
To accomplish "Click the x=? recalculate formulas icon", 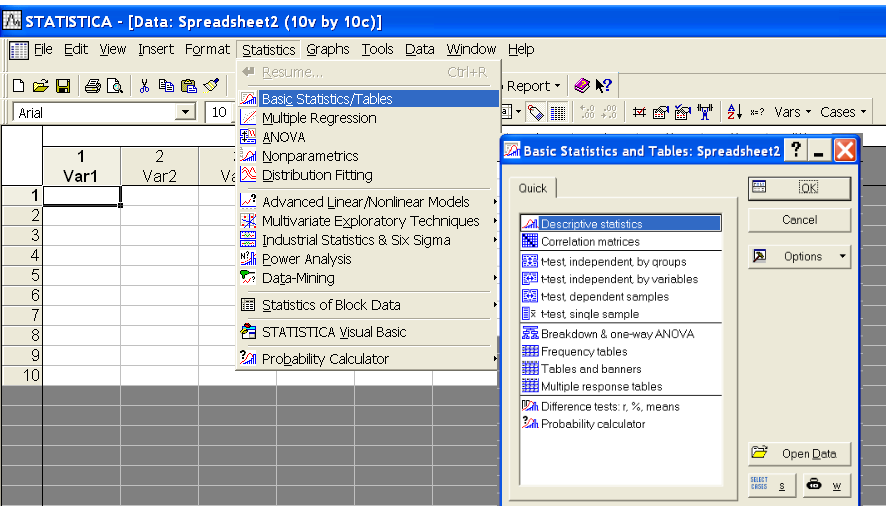I will [x=757, y=112].
